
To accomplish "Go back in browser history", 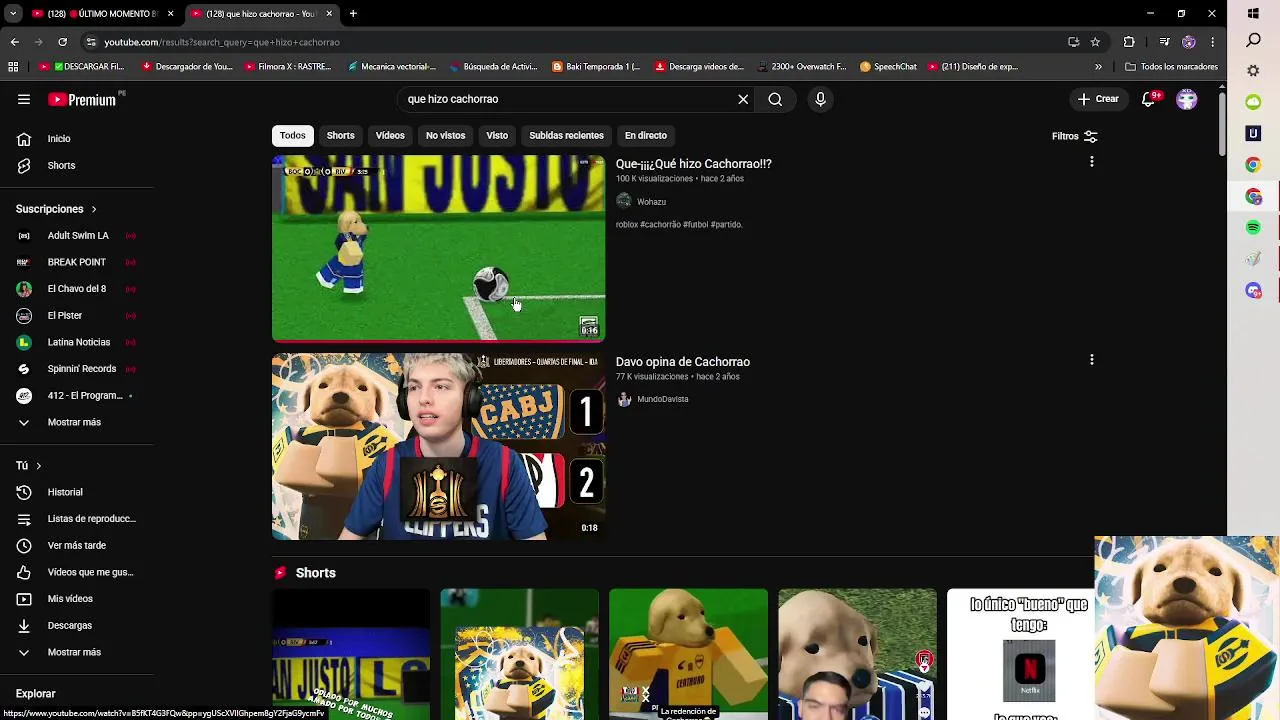I will tap(14, 42).
